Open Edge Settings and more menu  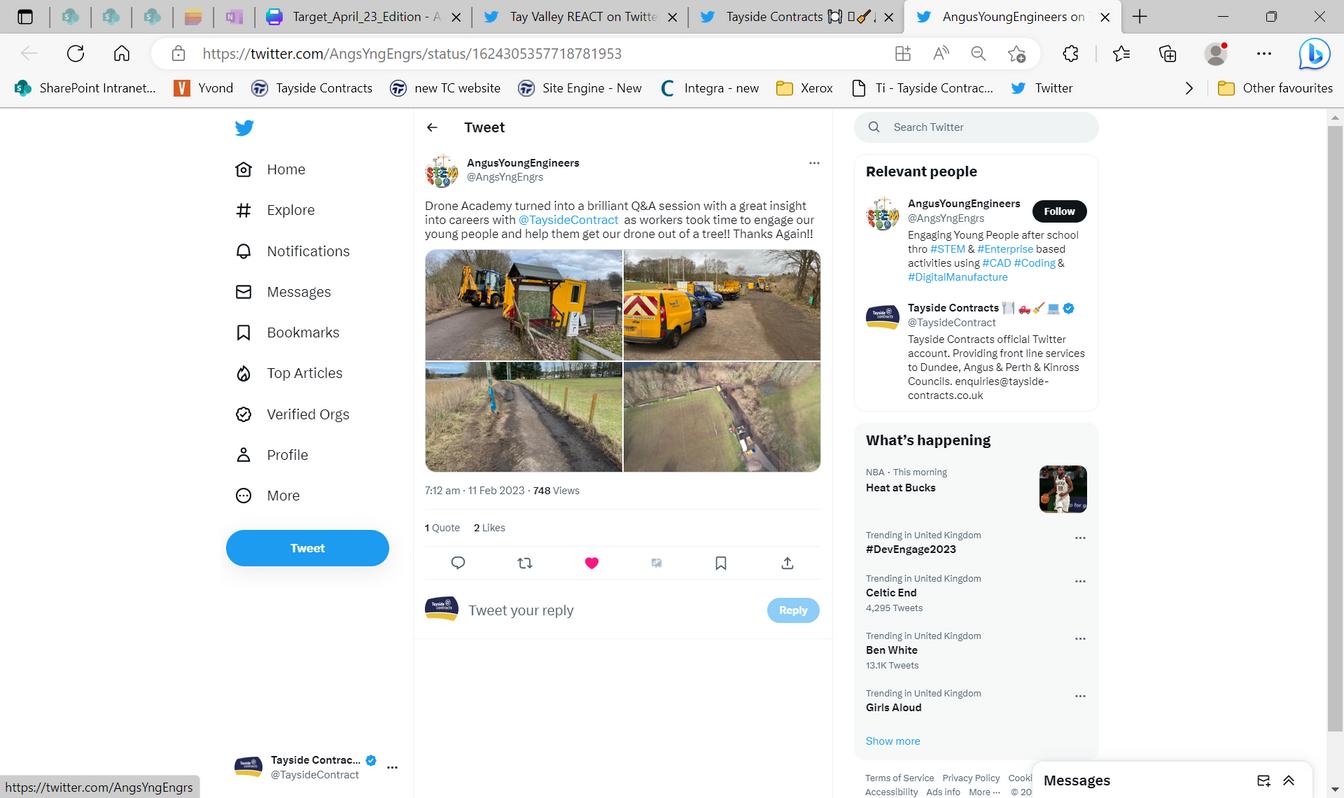pos(1264,54)
